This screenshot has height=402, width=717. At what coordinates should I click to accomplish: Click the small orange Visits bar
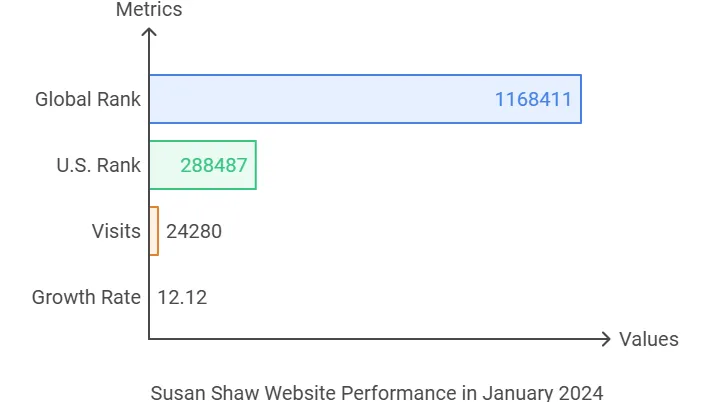click(x=154, y=231)
